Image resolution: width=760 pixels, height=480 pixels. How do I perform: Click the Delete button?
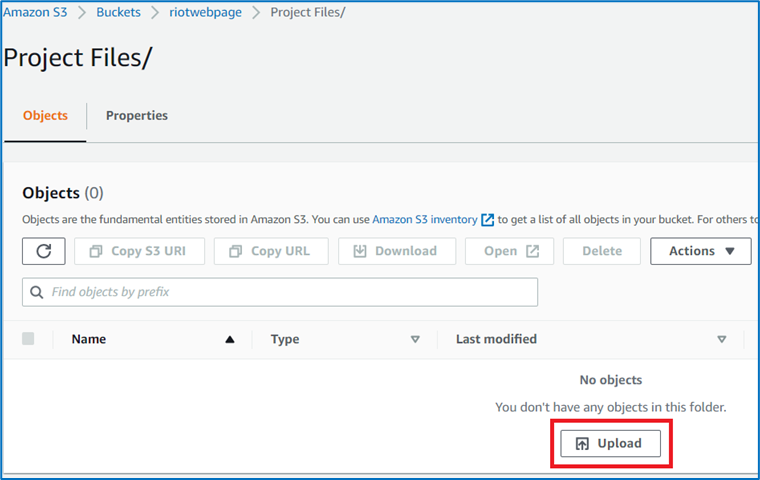tap(602, 251)
